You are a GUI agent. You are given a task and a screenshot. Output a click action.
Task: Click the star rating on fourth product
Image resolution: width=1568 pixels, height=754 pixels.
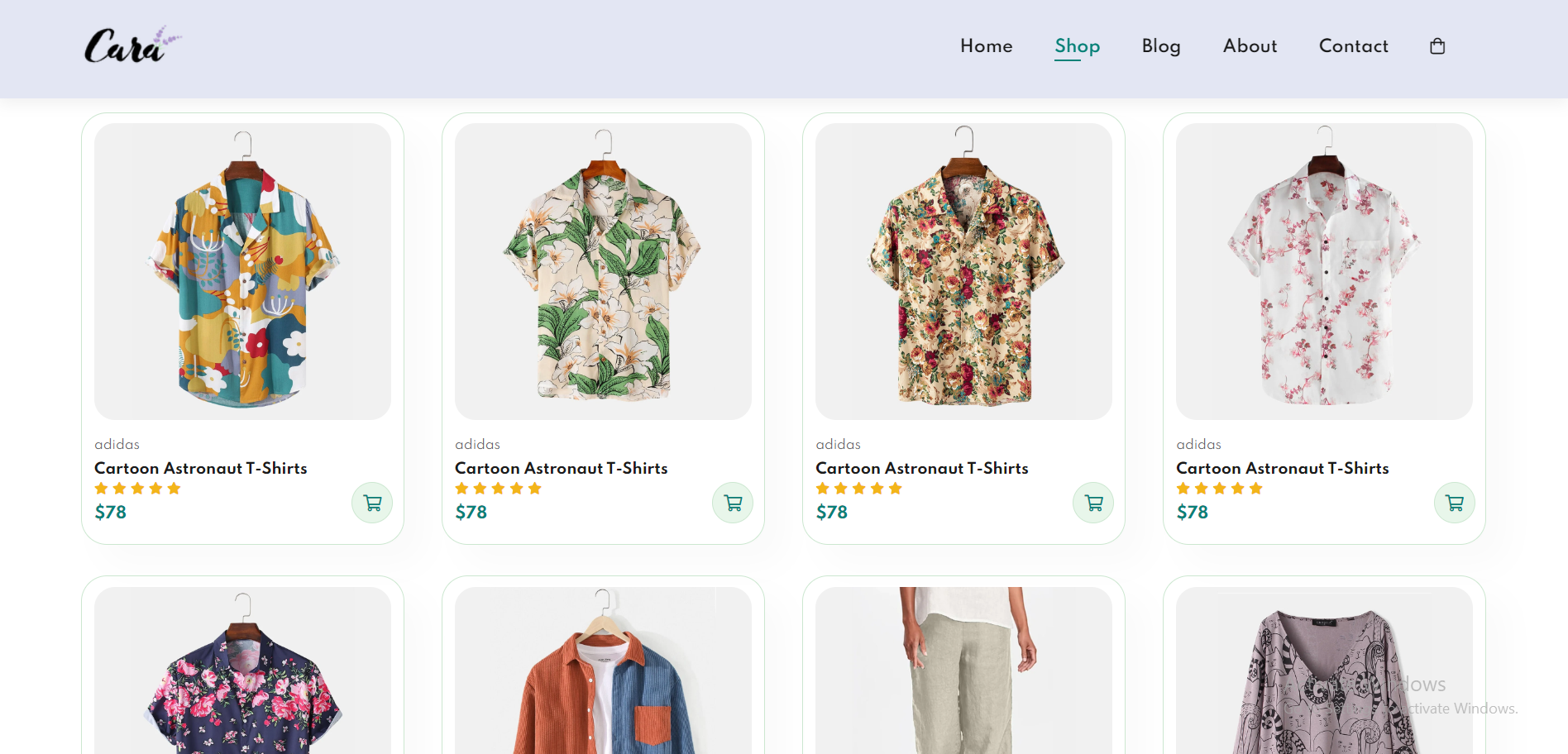pyautogui.click(x=1219, y=488)
